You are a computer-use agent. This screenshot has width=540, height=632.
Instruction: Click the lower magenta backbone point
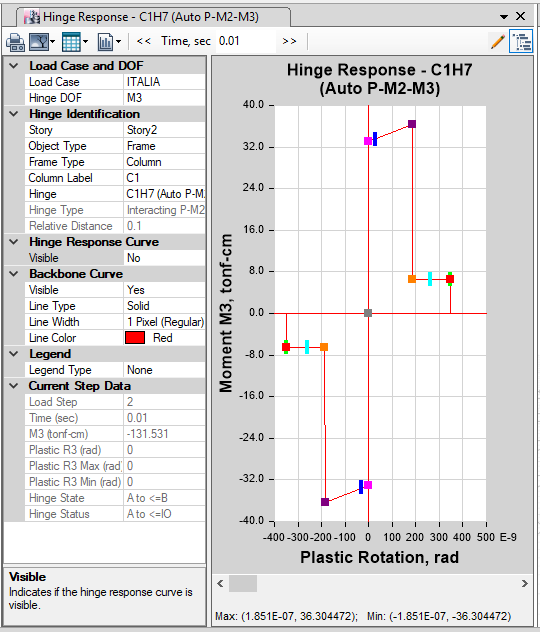(x=368, y=485)
